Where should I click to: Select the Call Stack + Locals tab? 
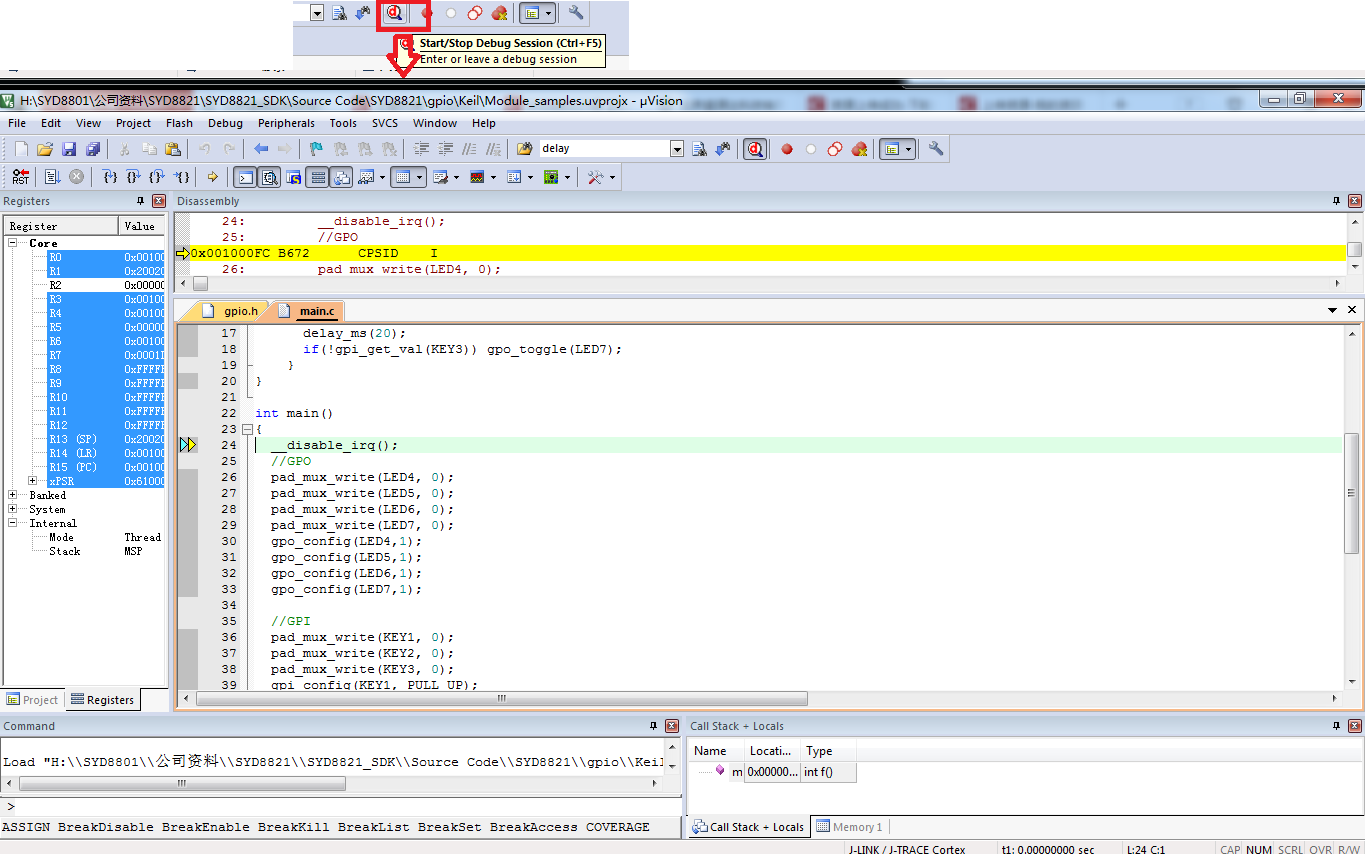click(747, 827)
